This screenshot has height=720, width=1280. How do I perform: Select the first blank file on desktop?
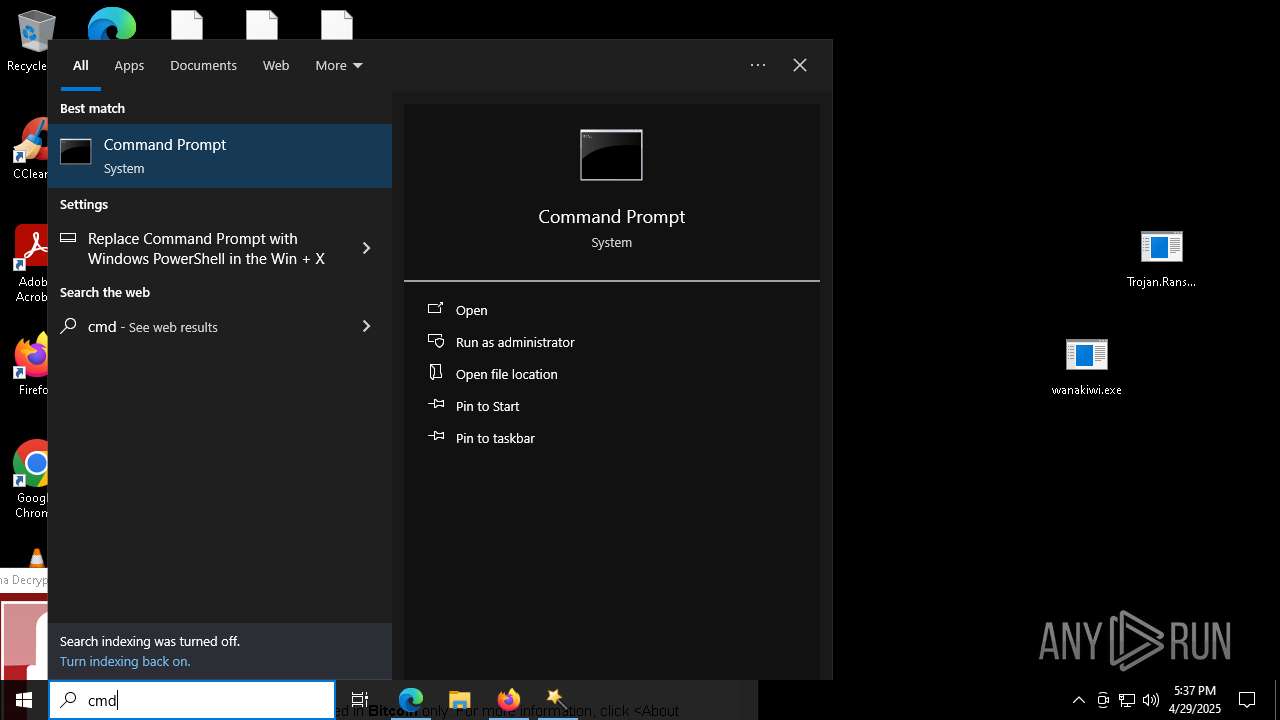click(187, 24)
